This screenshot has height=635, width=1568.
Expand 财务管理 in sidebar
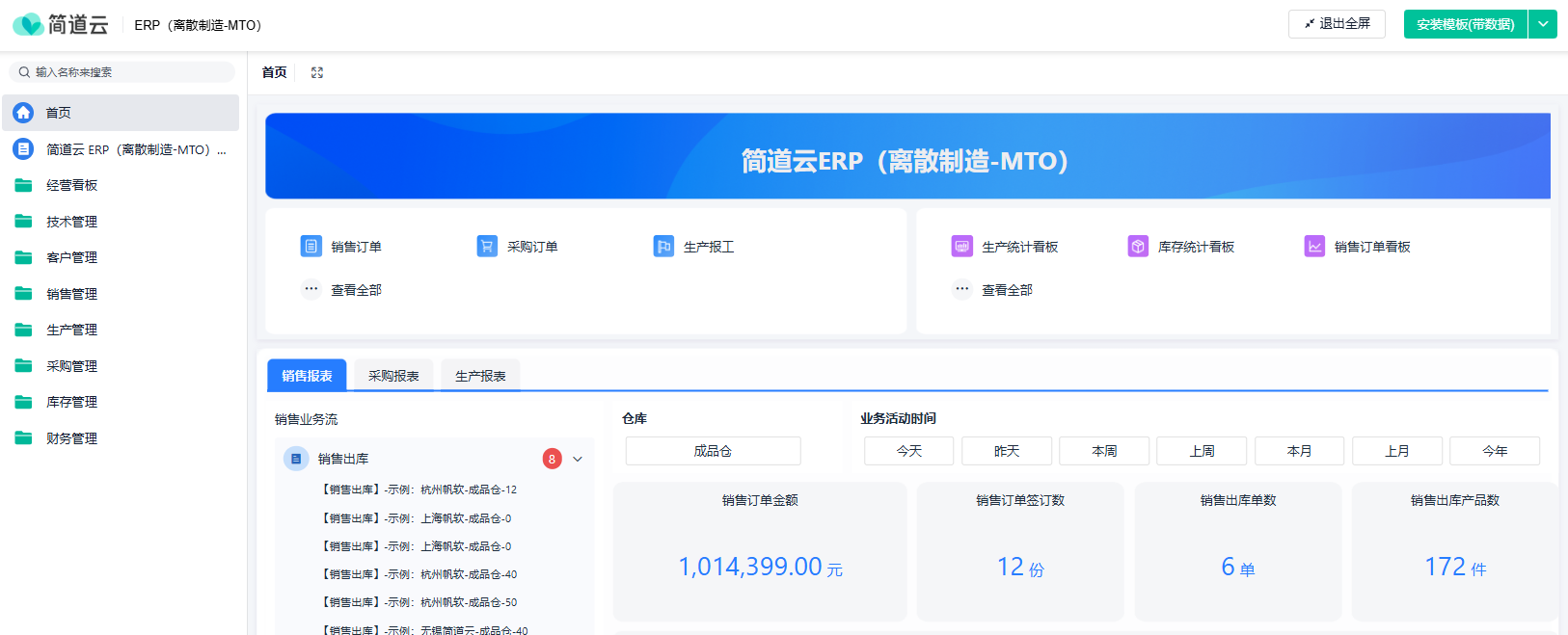[x=121, y=438]
